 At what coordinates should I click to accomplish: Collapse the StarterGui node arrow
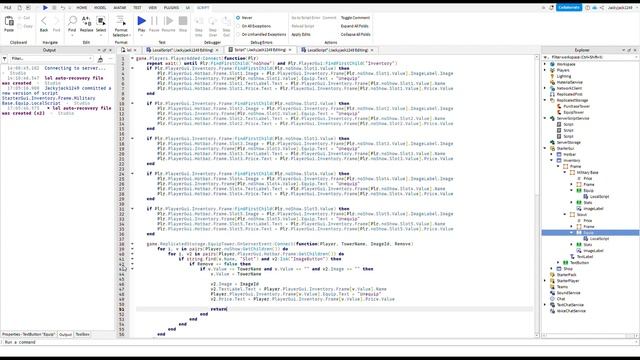pos(545,148)
